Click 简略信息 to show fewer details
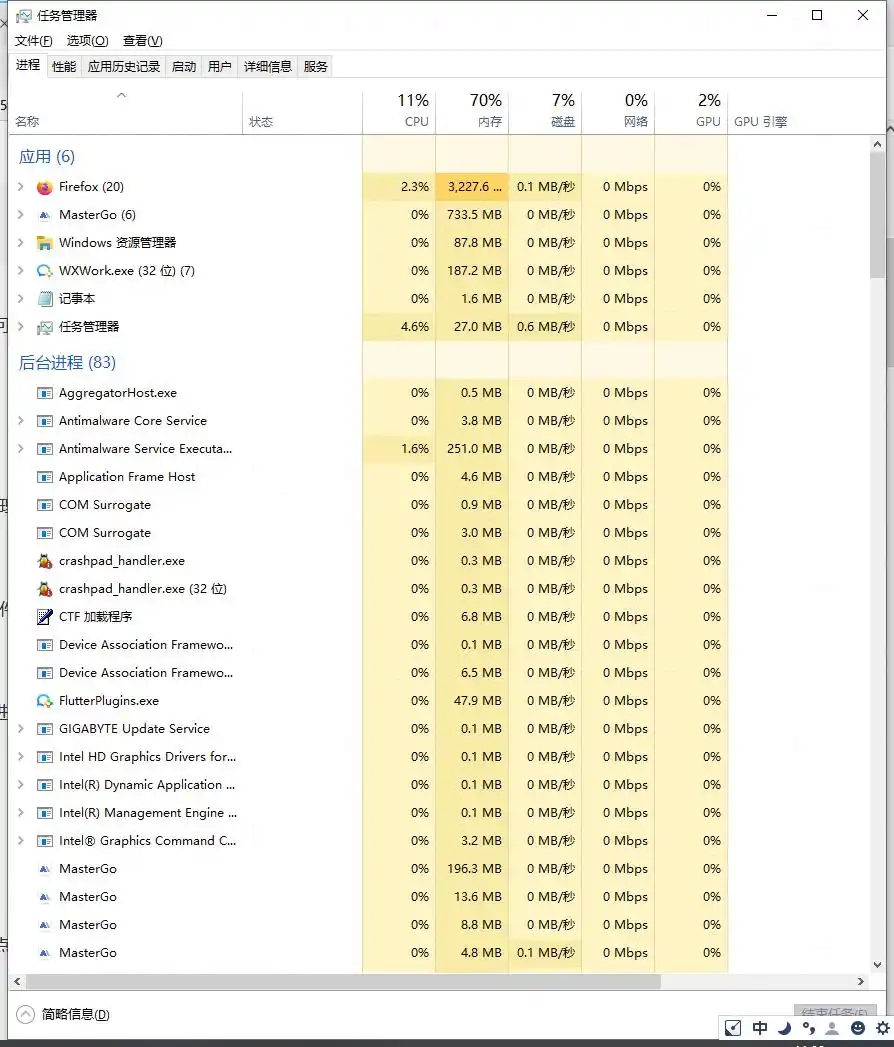The width and height of the screenshot is (894, 1047). tap(75, 1014)
